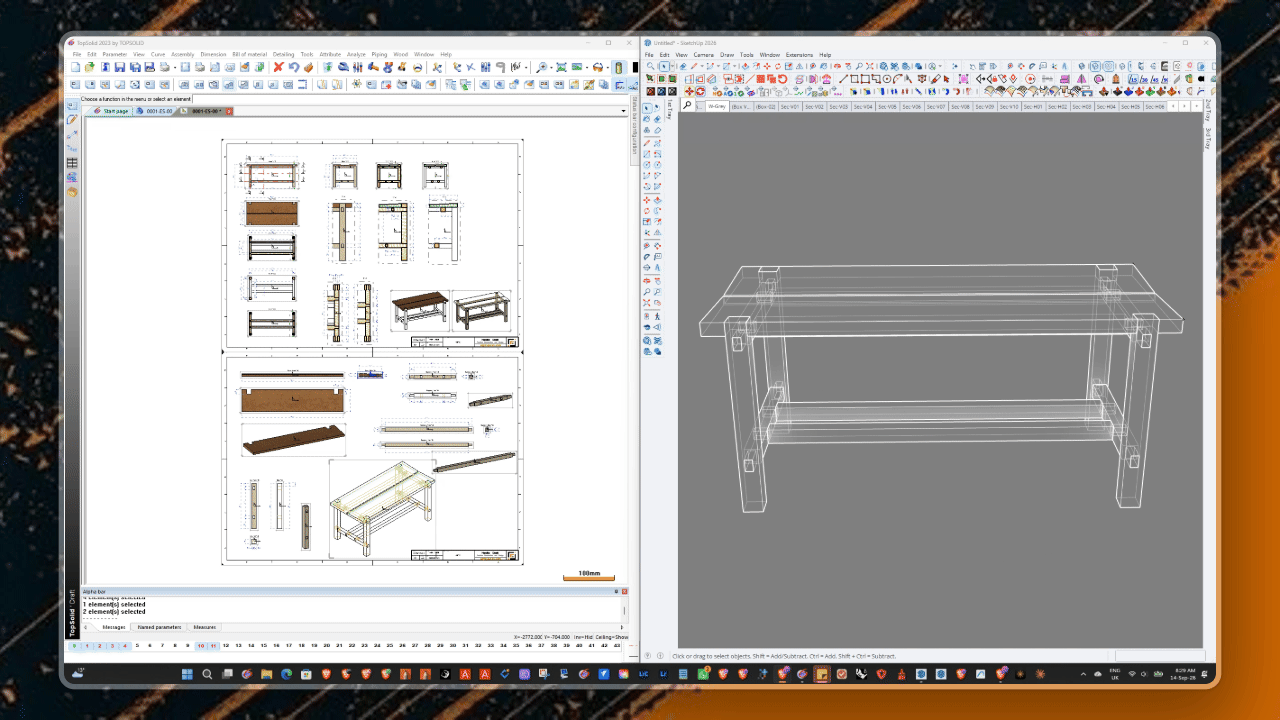Click the pencil icon in TopSolid left sidebar
1280x720 pixels.
[72, 119]
